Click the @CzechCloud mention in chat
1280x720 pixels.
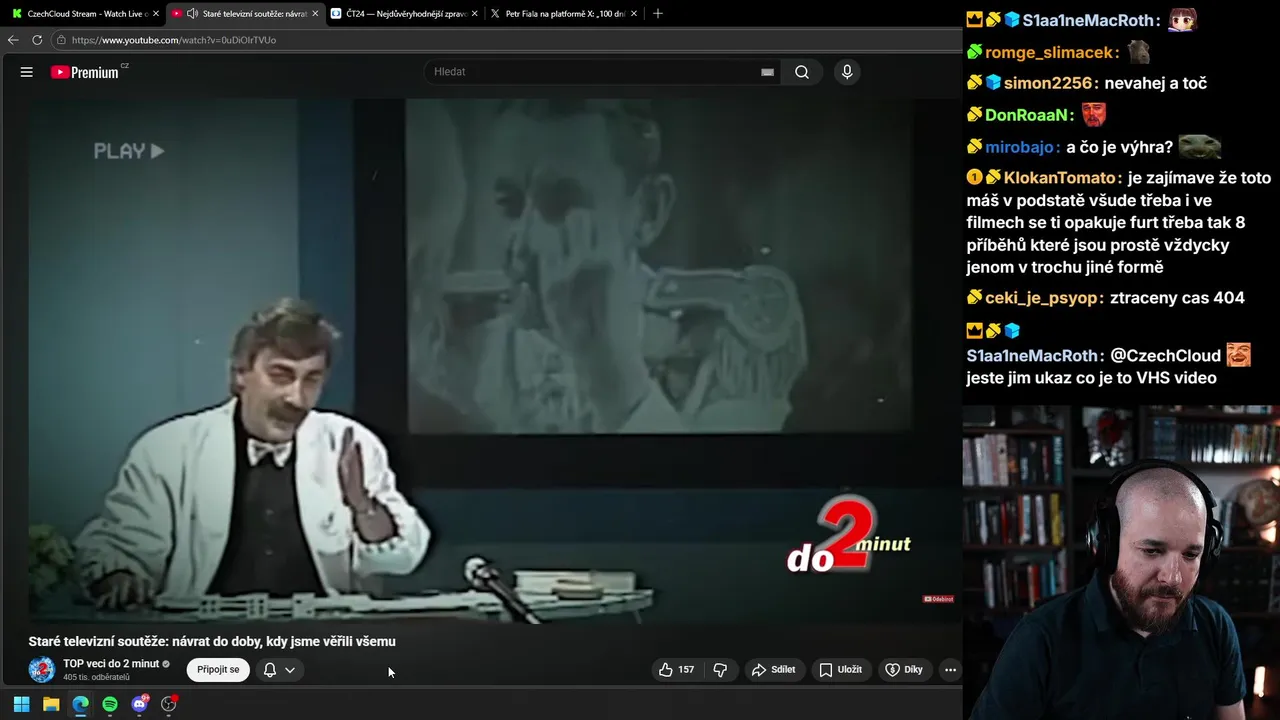1166,356
